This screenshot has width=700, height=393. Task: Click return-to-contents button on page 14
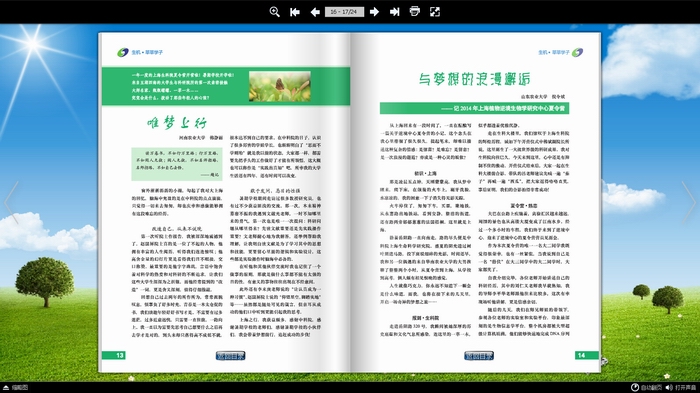(479, 356)
